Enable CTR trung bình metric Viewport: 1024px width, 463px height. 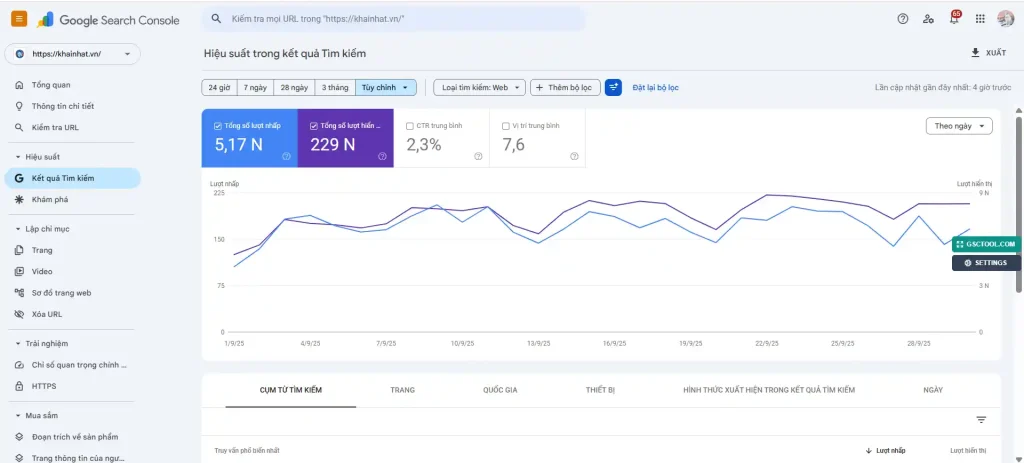(x=409, y=126)
